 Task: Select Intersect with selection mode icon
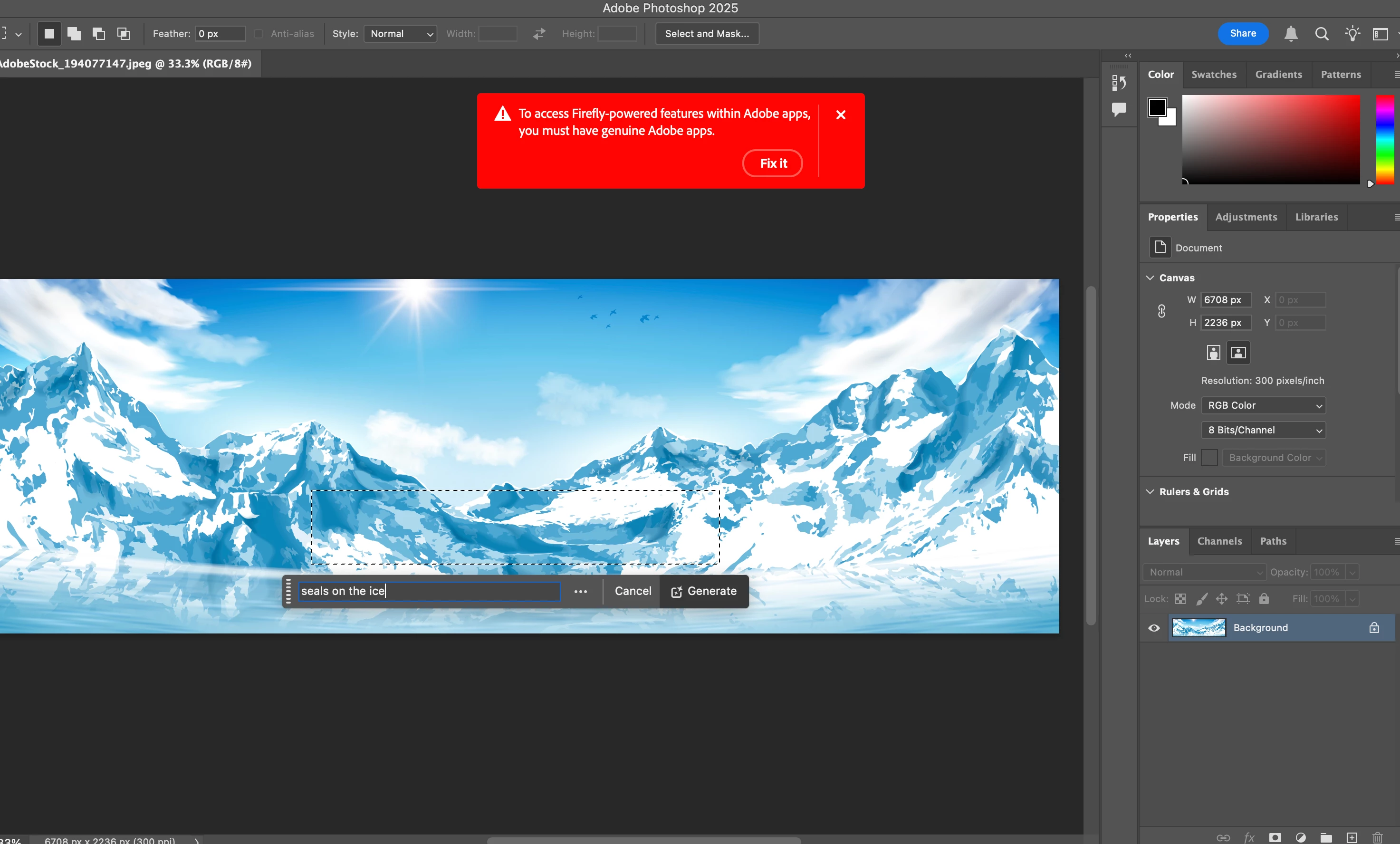pos(123,34)
